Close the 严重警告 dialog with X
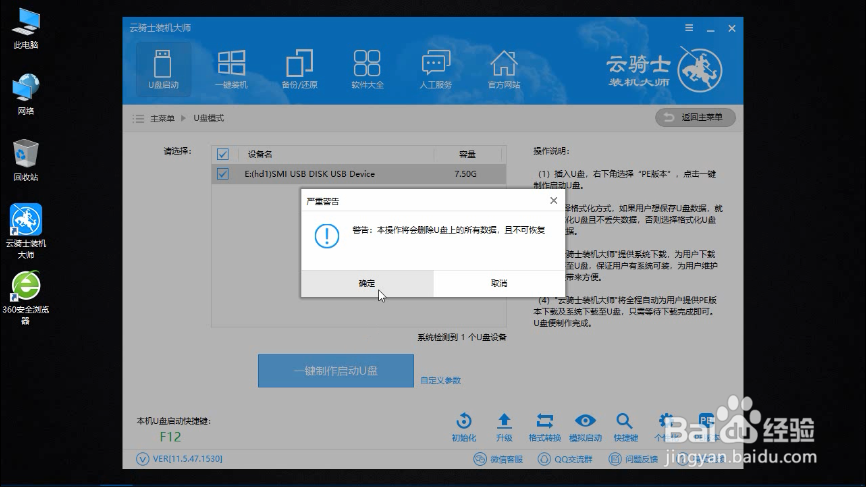The width and height of the screenshot is (866, 487). click(553, 200)
